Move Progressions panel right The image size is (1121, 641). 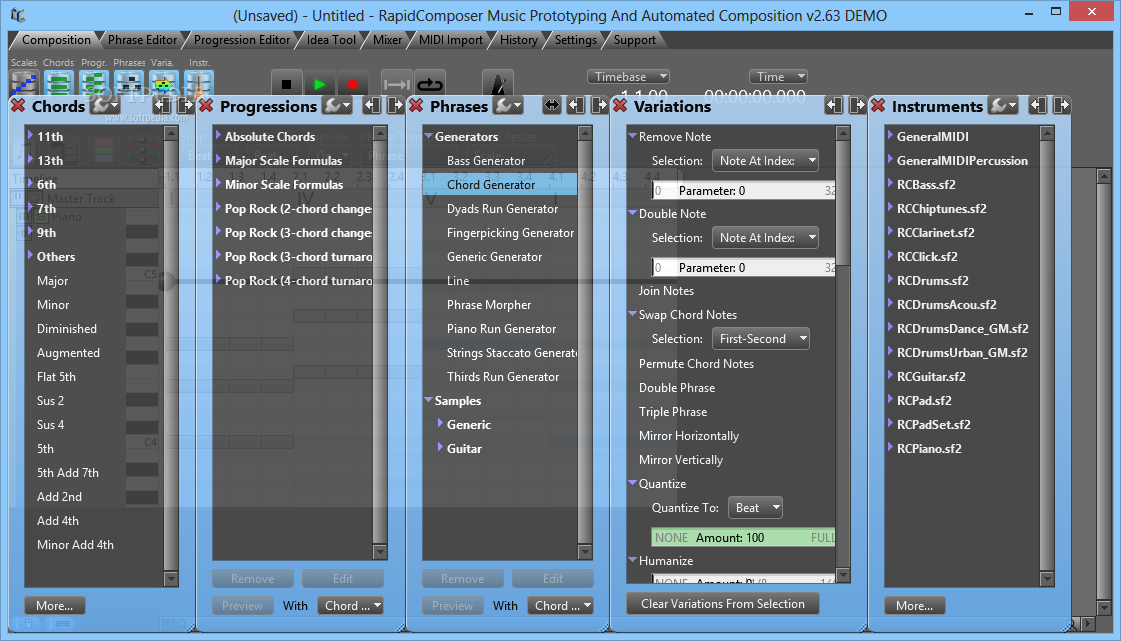(395, 106)
